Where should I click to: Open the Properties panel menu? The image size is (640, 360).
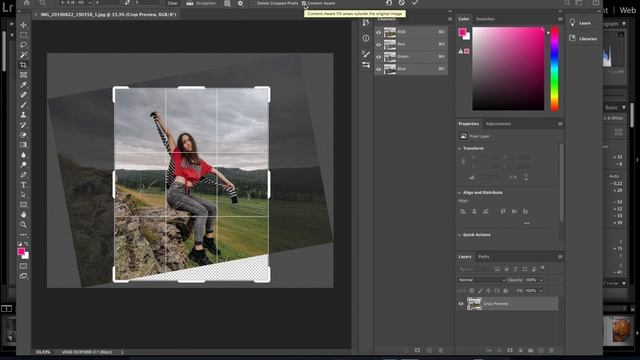point(560,124)
